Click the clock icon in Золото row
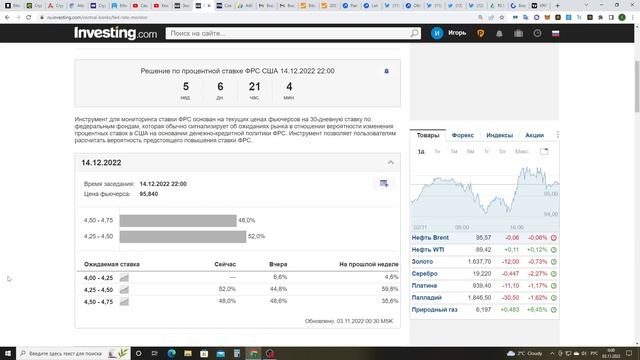Screen dimensions: 640x360 pyautogui.click(x=553, y=262)
